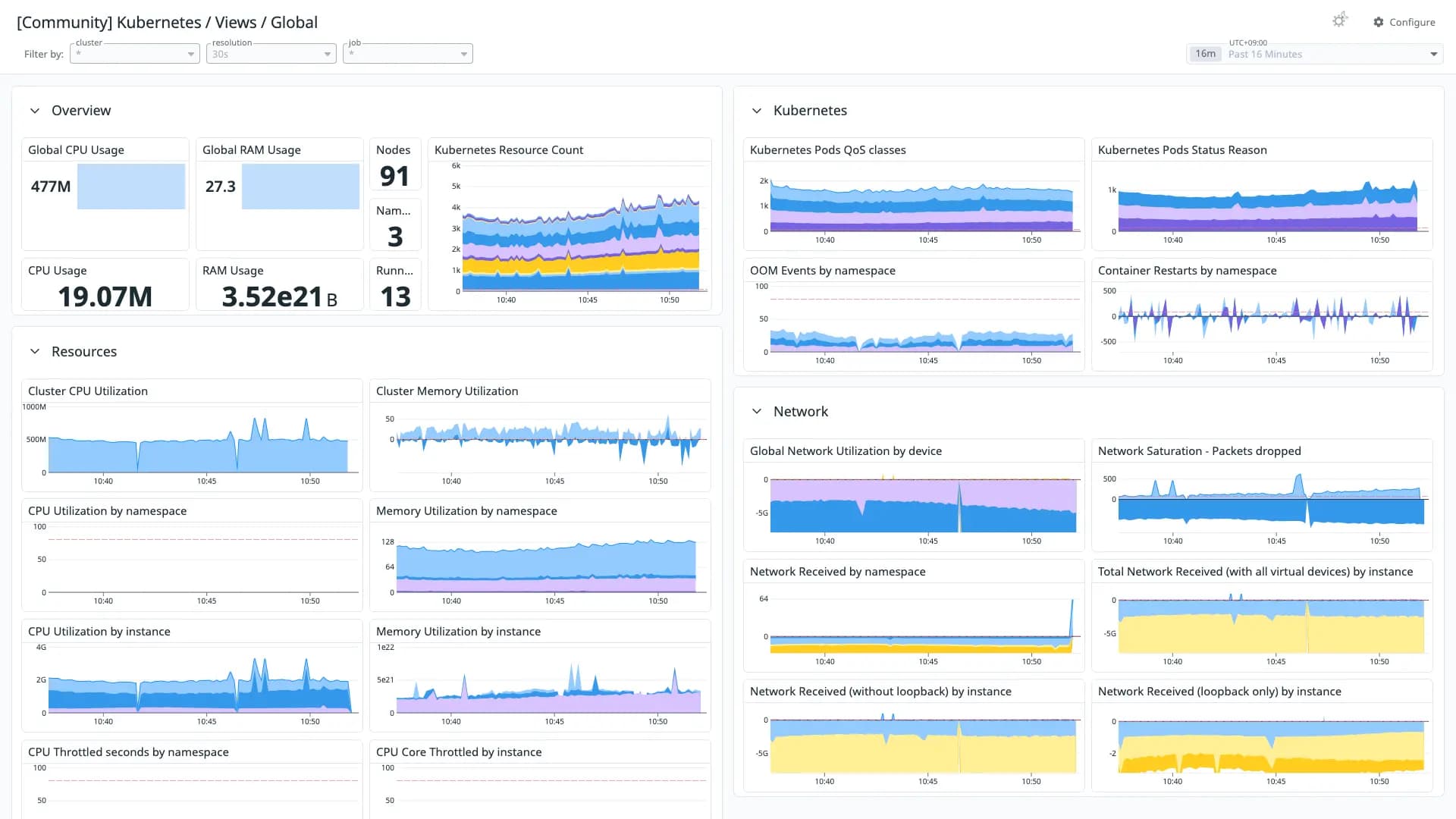This screenshot has width=1456, height=819.
Task: Open the job filter dropdown
Action: [408, 53]
